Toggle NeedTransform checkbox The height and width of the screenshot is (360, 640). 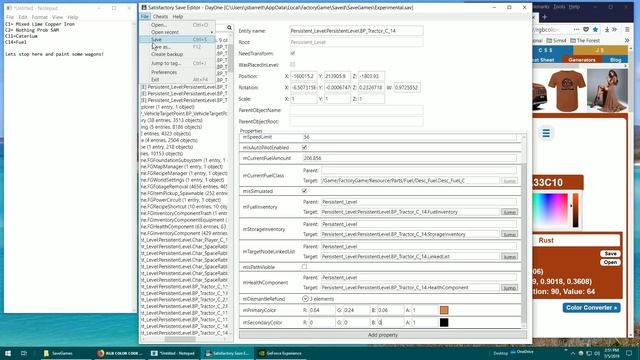click(x=293, y=53)
